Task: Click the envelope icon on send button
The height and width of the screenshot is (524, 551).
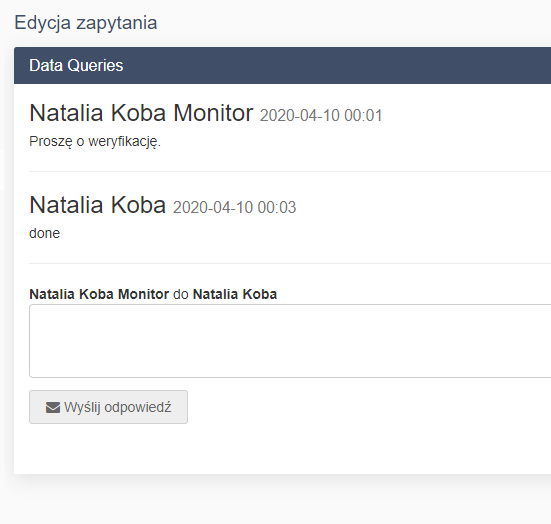Action: click(x=53, y=408)
